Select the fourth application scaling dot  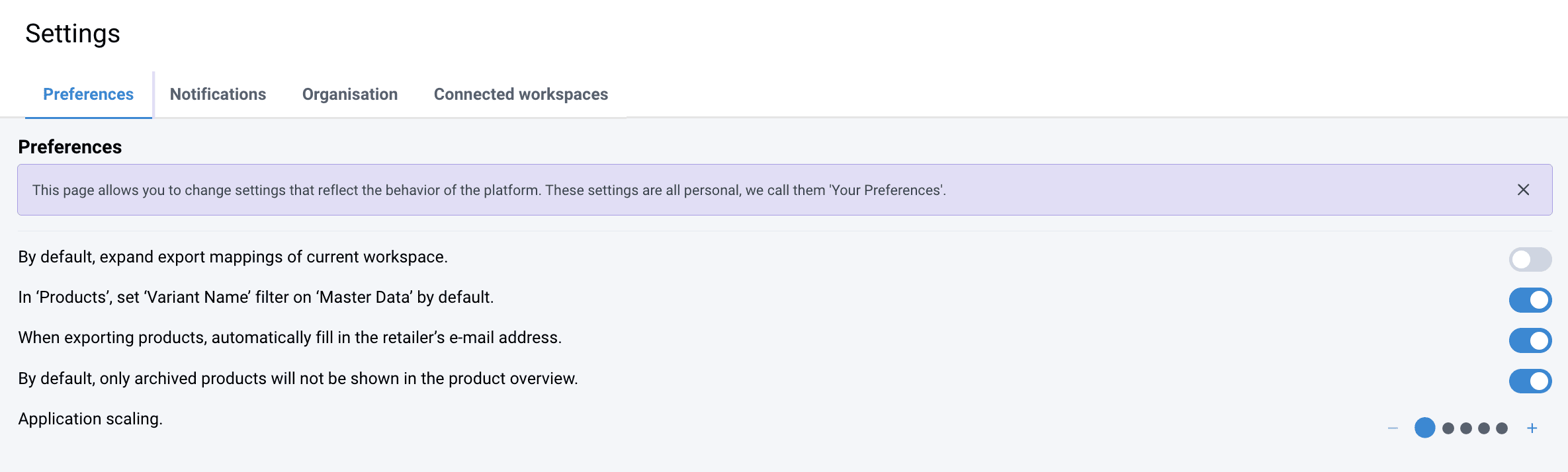click(1484, 428)
